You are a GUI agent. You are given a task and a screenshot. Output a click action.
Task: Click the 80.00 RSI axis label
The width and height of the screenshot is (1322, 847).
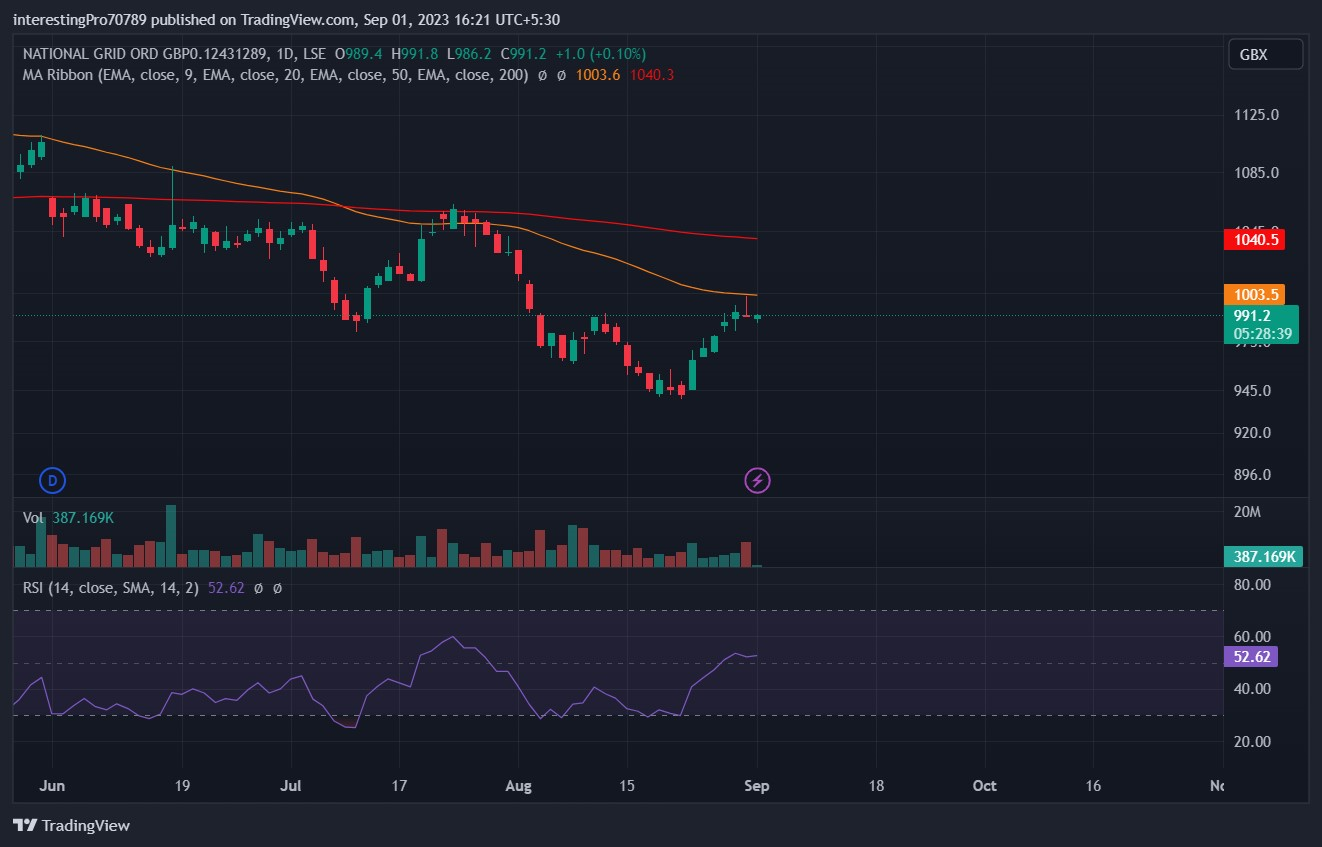[1252, 584]
